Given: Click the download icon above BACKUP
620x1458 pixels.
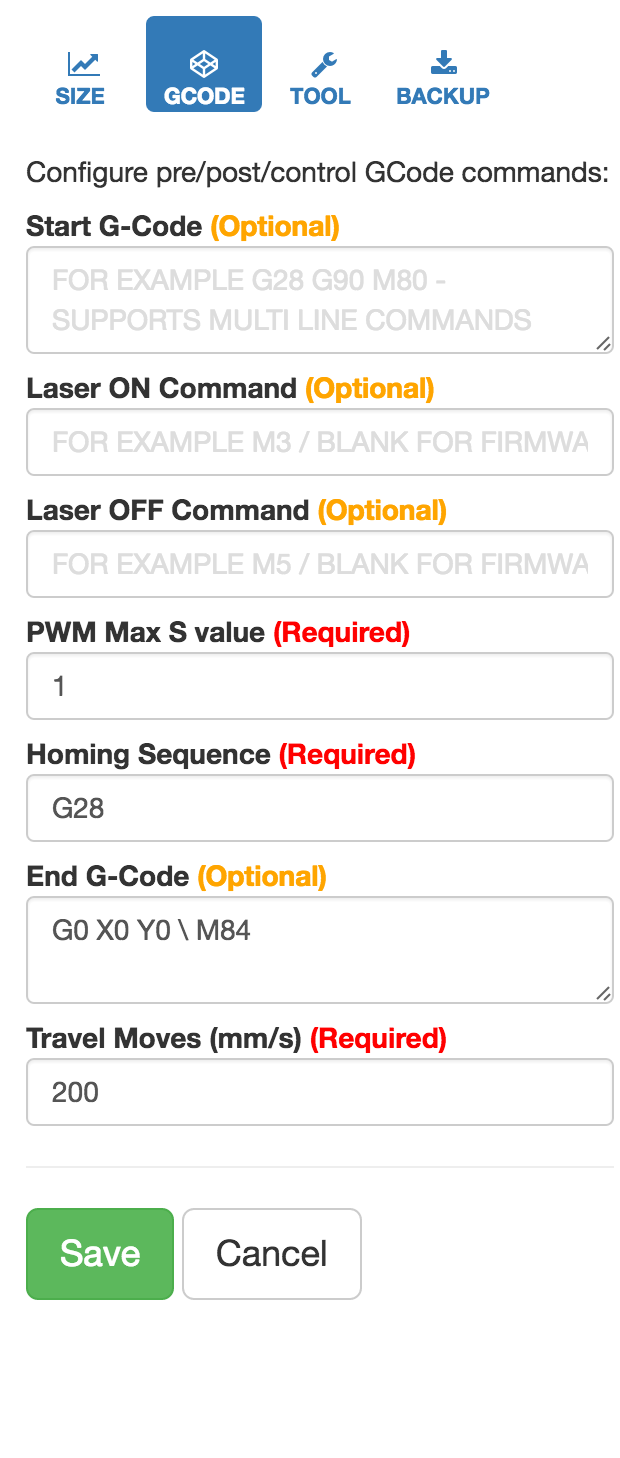Looking at the screenshot, I should [x=443, y=64].
